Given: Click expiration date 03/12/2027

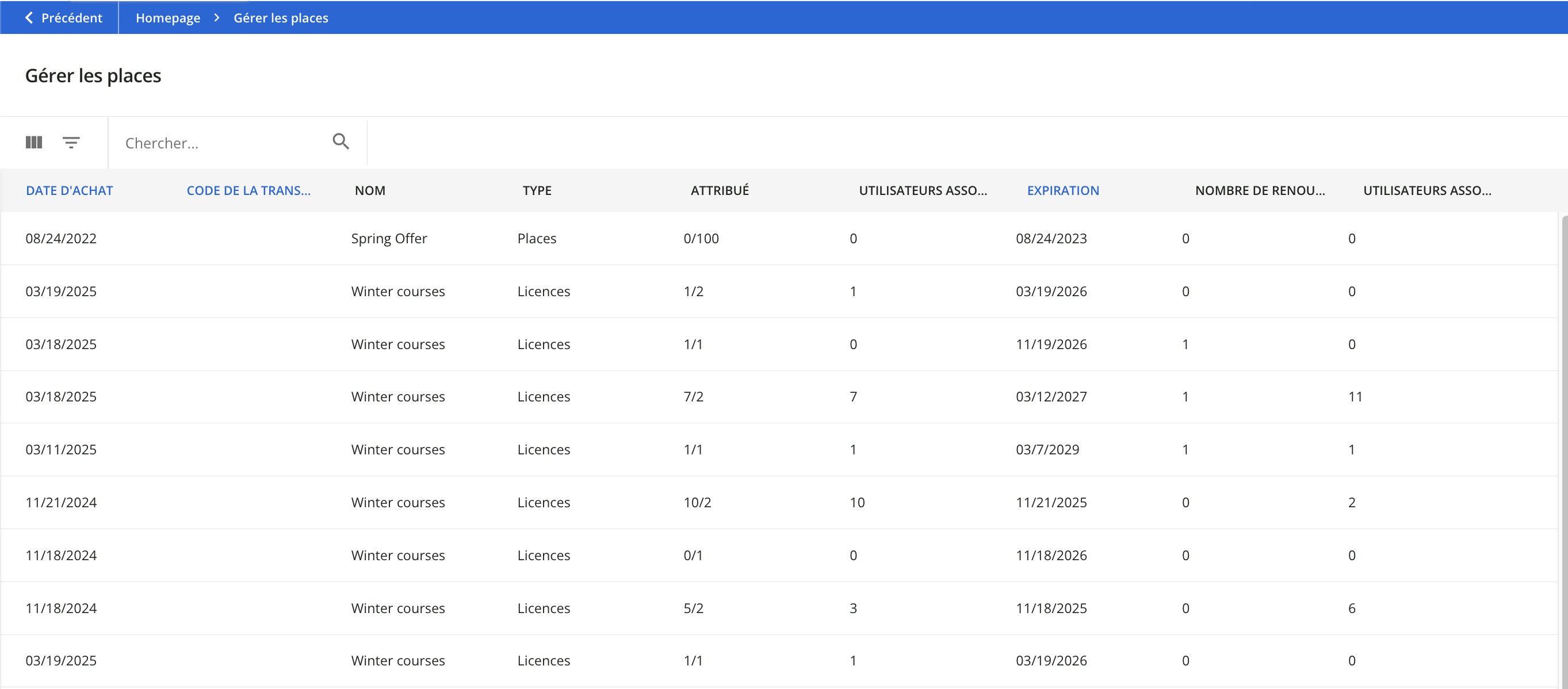Looking at the screenshot, I should [x=1051, y=397].
